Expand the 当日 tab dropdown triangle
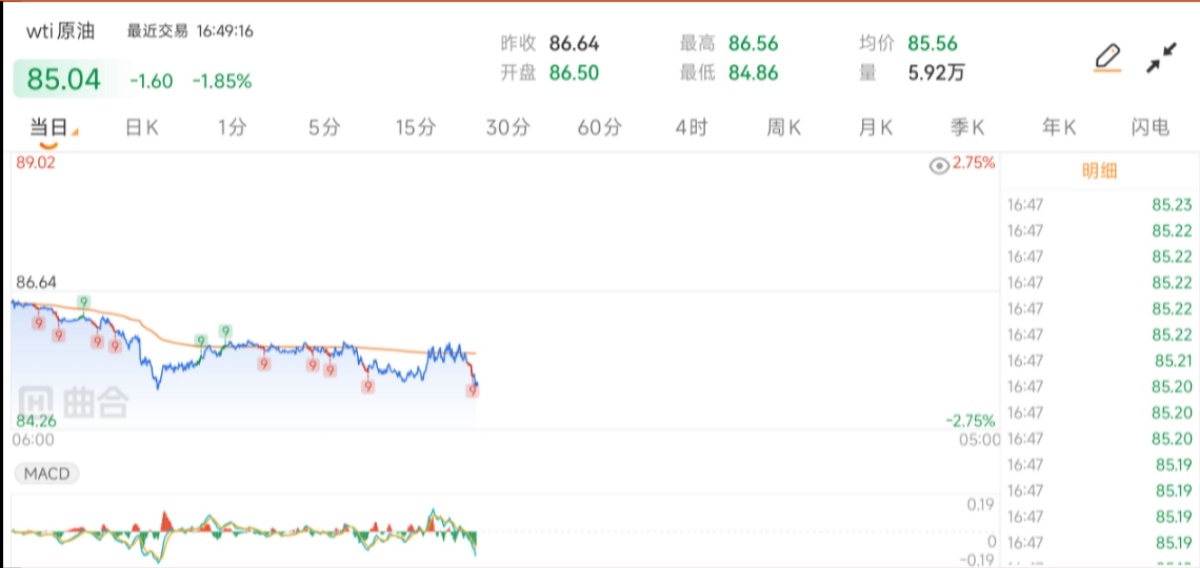1200x568 pixels. click(75, 132)
